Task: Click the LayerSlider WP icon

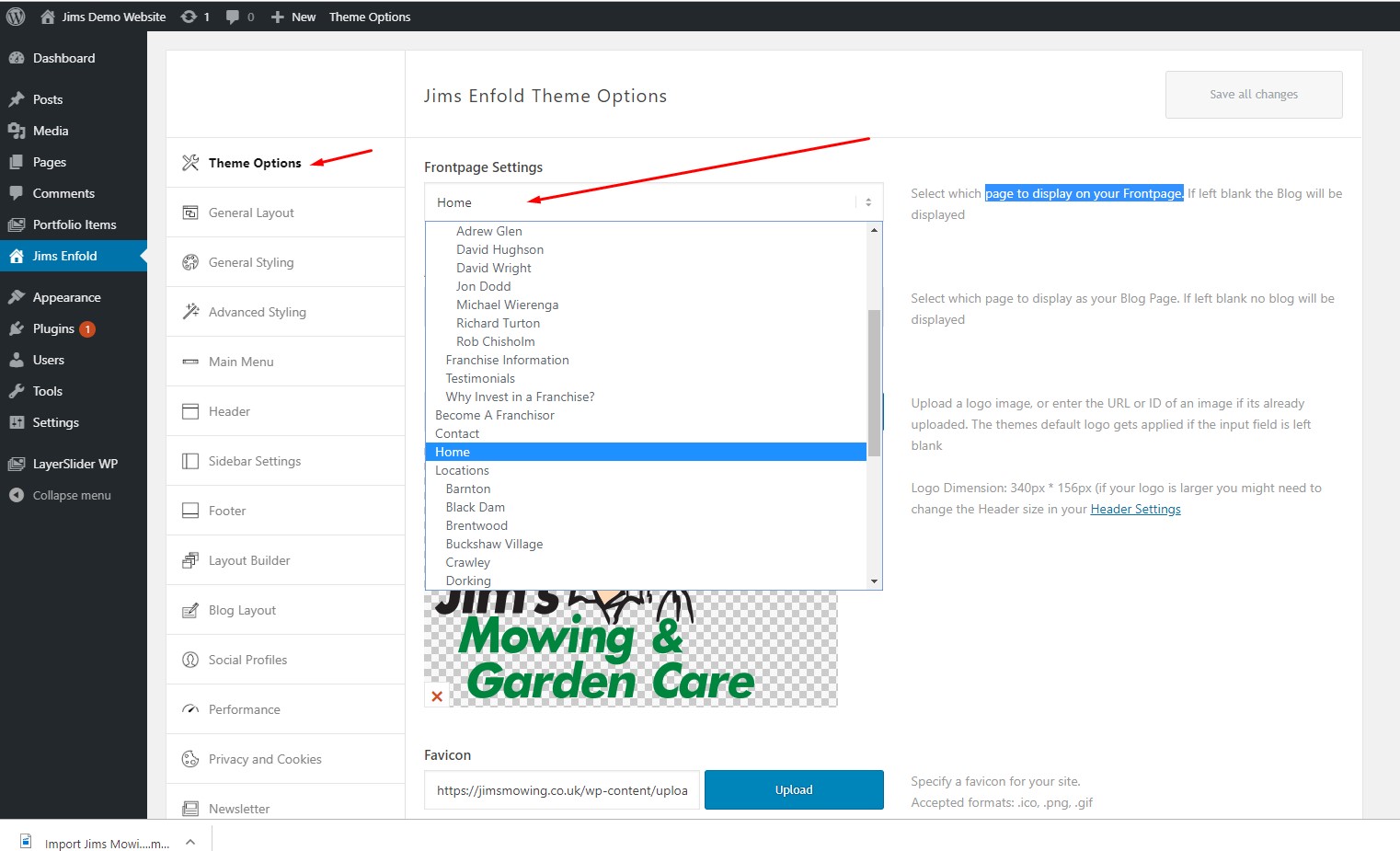Action: [x=17, y=464]
